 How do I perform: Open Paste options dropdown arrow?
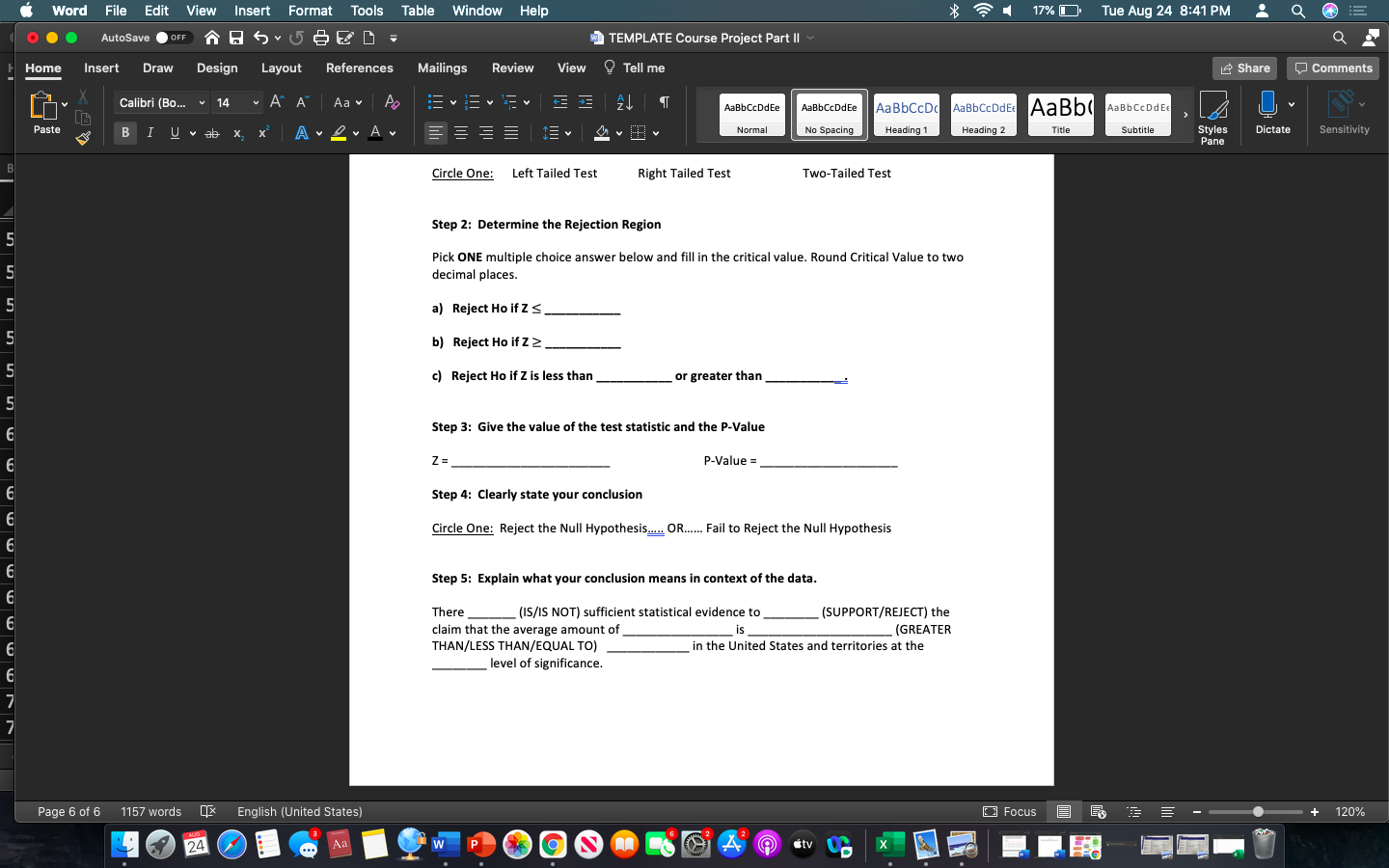(x=65, y=104)
